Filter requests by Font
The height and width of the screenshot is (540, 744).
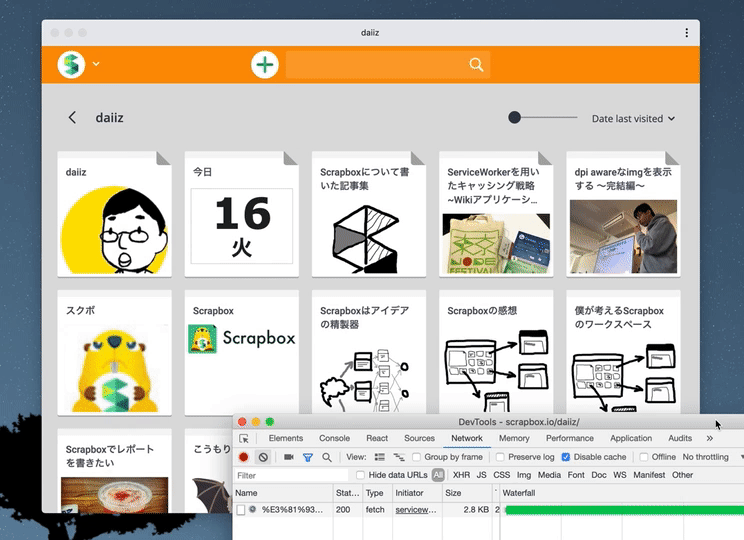(x=576, y=475)
